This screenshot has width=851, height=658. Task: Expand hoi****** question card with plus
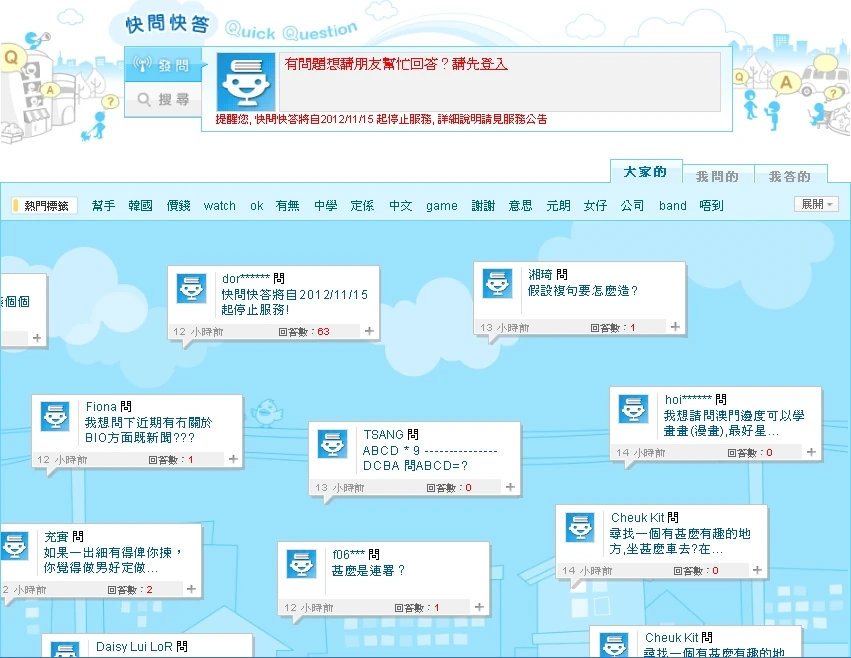click(811, 452)
